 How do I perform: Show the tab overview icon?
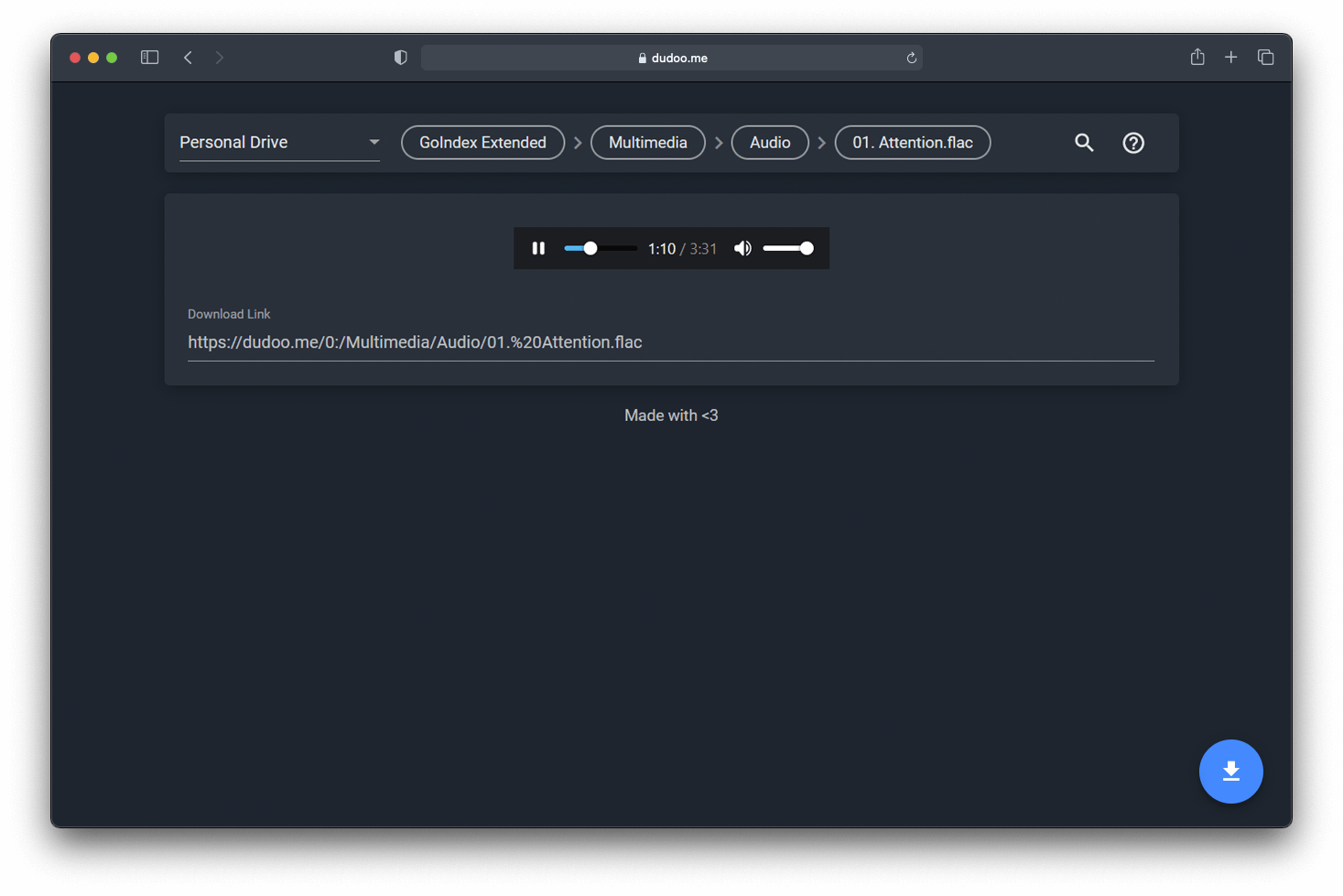pyautogui.click(x=1266, y=58)
